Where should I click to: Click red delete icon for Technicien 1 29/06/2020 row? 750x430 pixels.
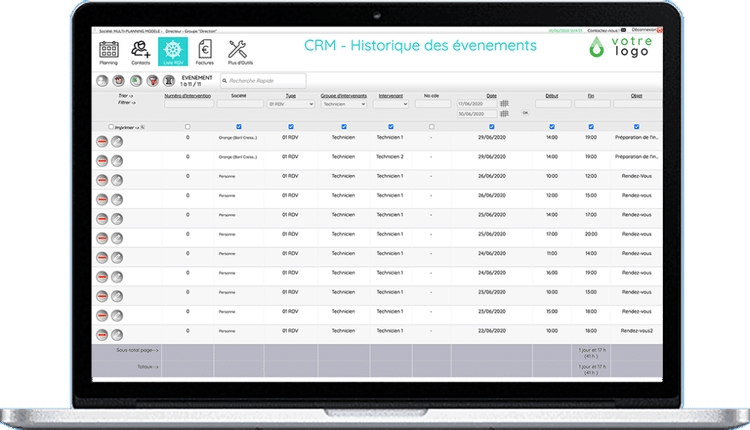coord(102,142)
